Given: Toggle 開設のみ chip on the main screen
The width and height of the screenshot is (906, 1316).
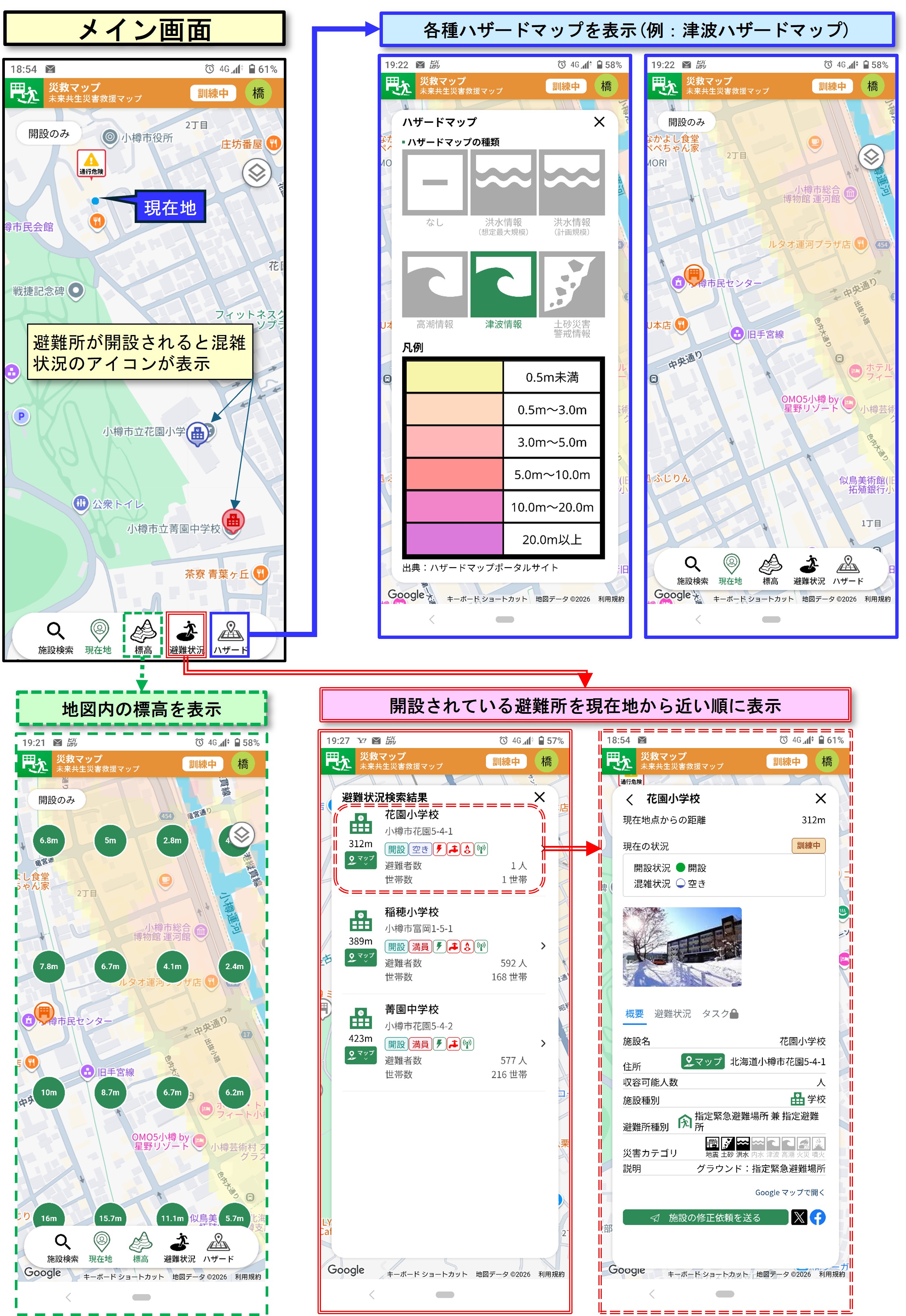Looking at the screenshot, I should click(49, 134).
